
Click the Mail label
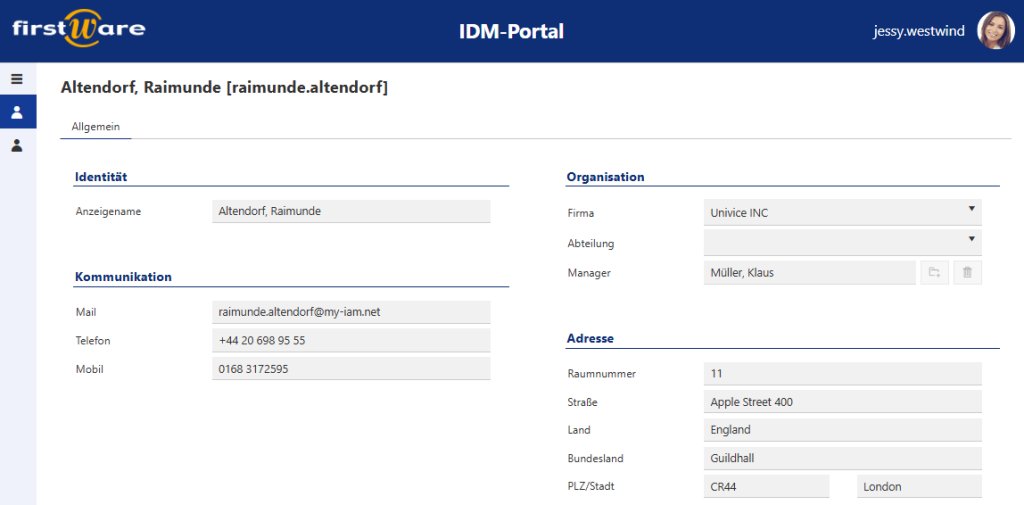86,312
